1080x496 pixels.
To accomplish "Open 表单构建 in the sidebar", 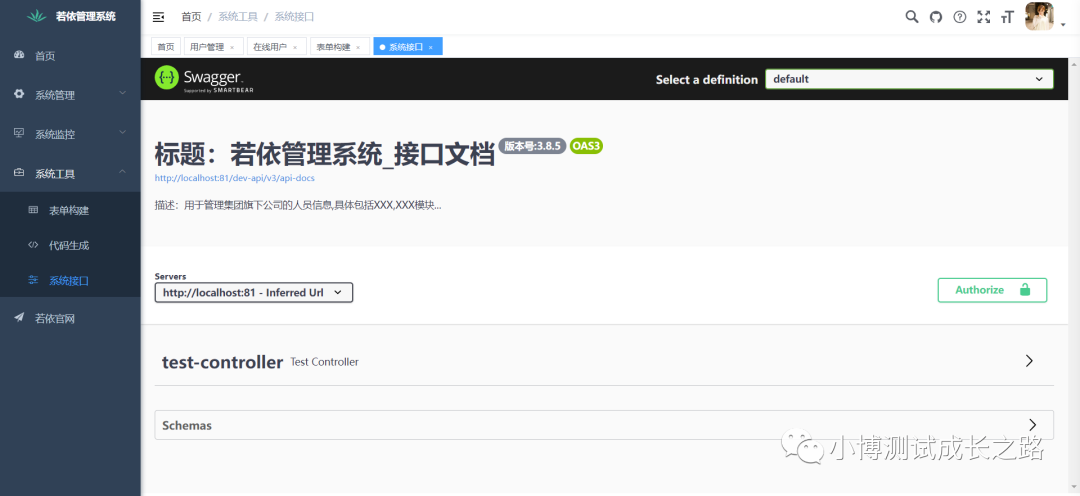I will click(x=70, y=210).
